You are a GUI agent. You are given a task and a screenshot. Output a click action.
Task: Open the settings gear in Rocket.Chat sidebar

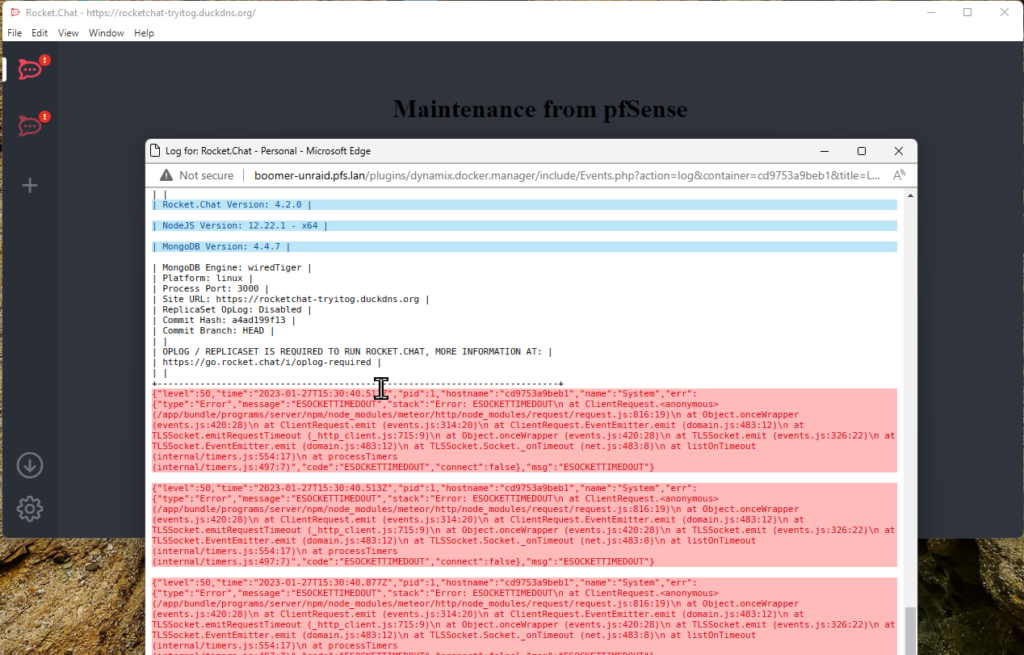point(29,509)
